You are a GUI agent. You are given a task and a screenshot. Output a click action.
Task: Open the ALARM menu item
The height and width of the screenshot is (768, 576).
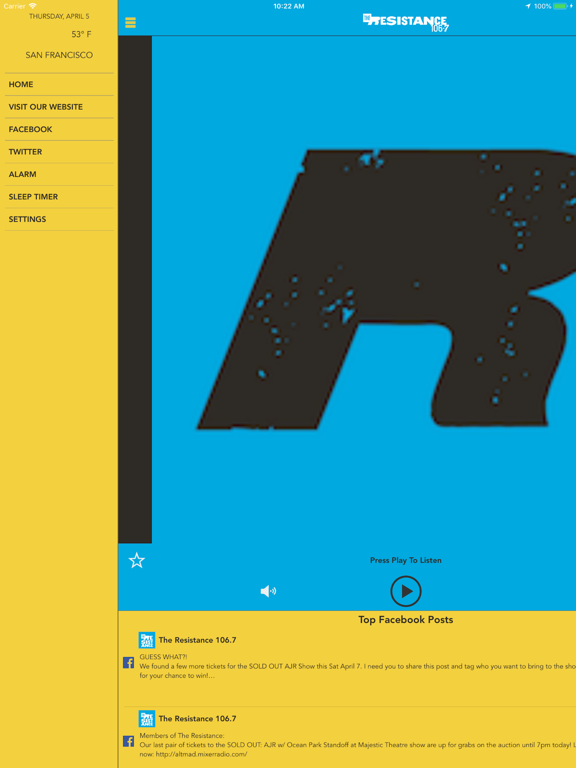(x=59, y=174)
